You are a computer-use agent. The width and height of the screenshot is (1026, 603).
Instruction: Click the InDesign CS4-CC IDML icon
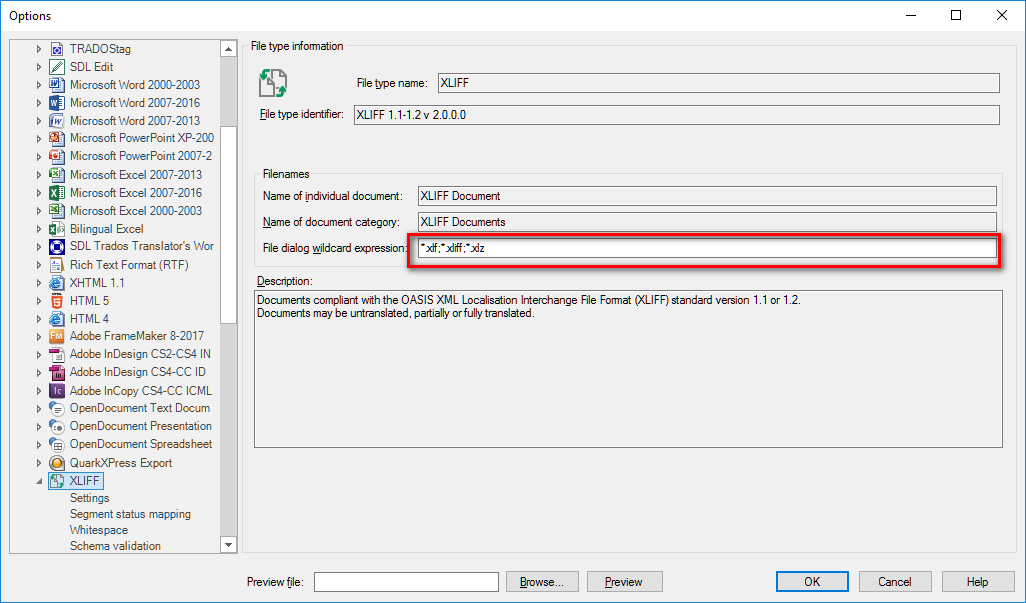click(57, 372)
